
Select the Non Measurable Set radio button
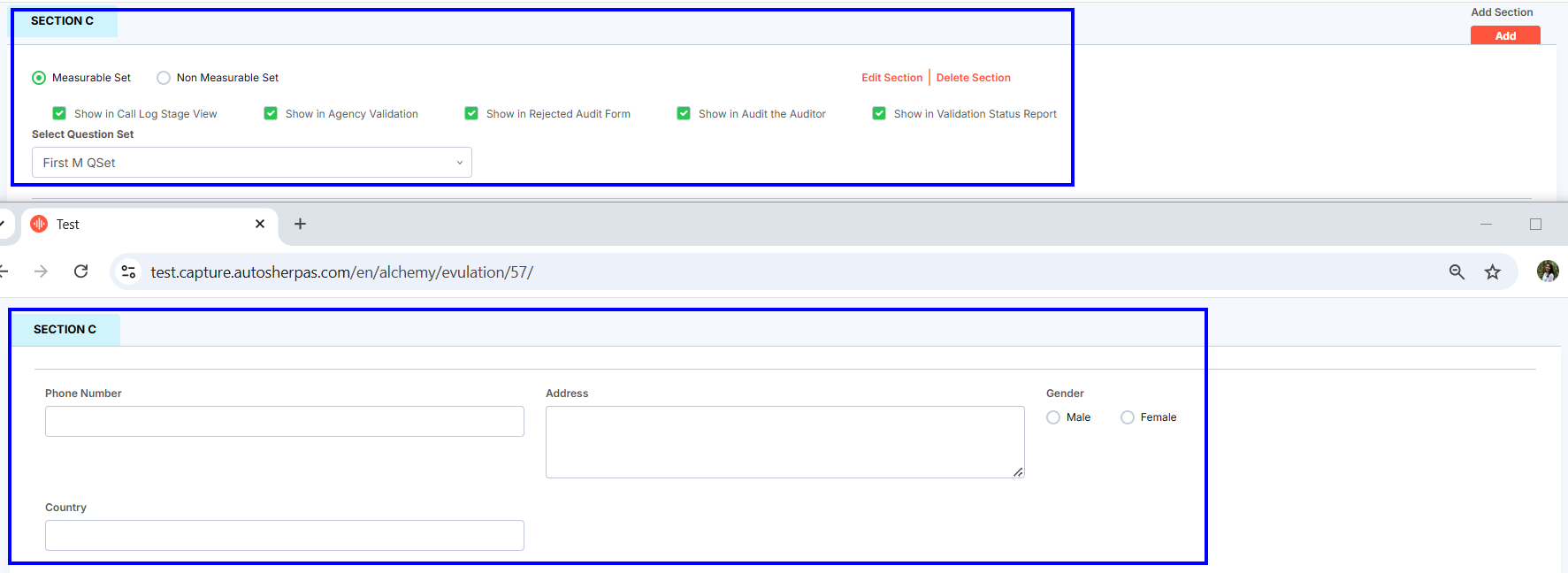(x=164, y=78)
